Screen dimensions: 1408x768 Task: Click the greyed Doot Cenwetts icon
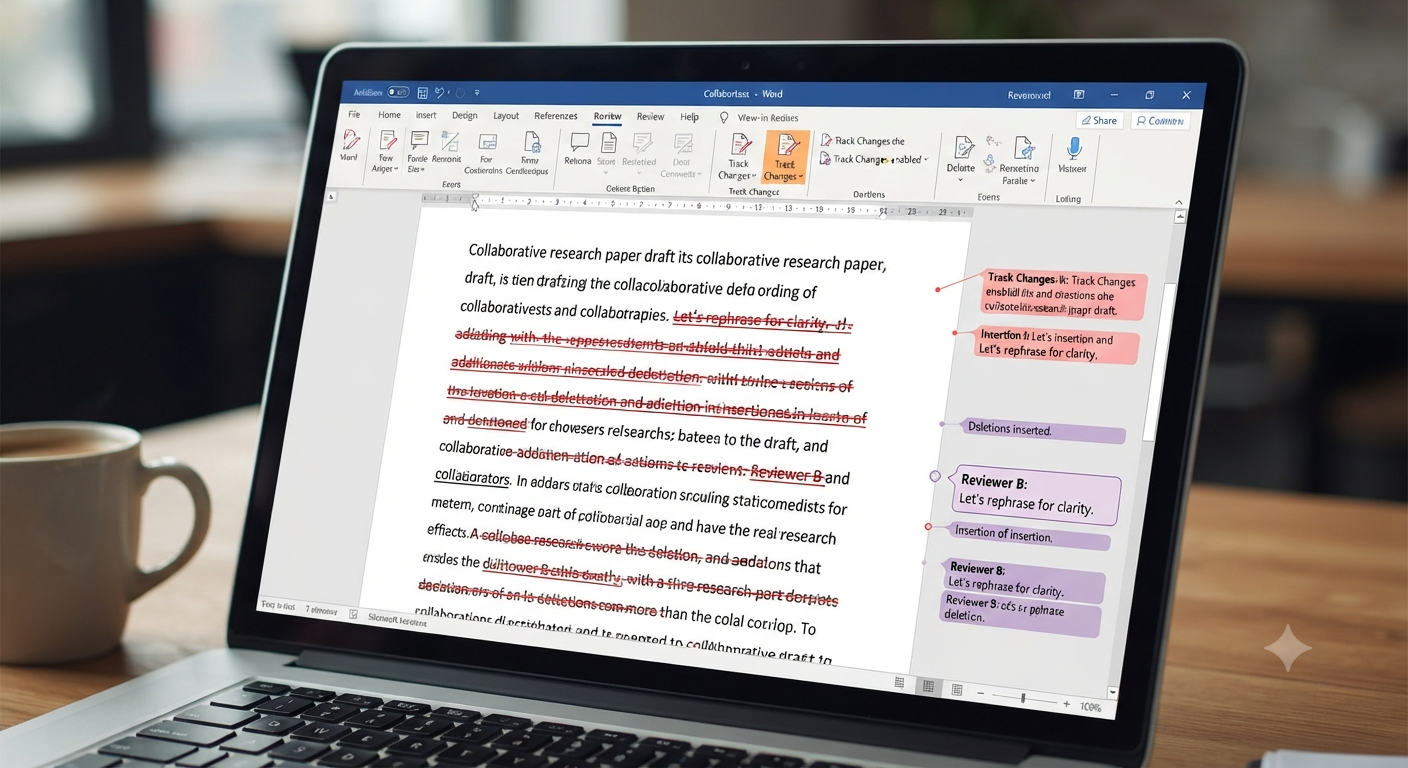point(683,145)
